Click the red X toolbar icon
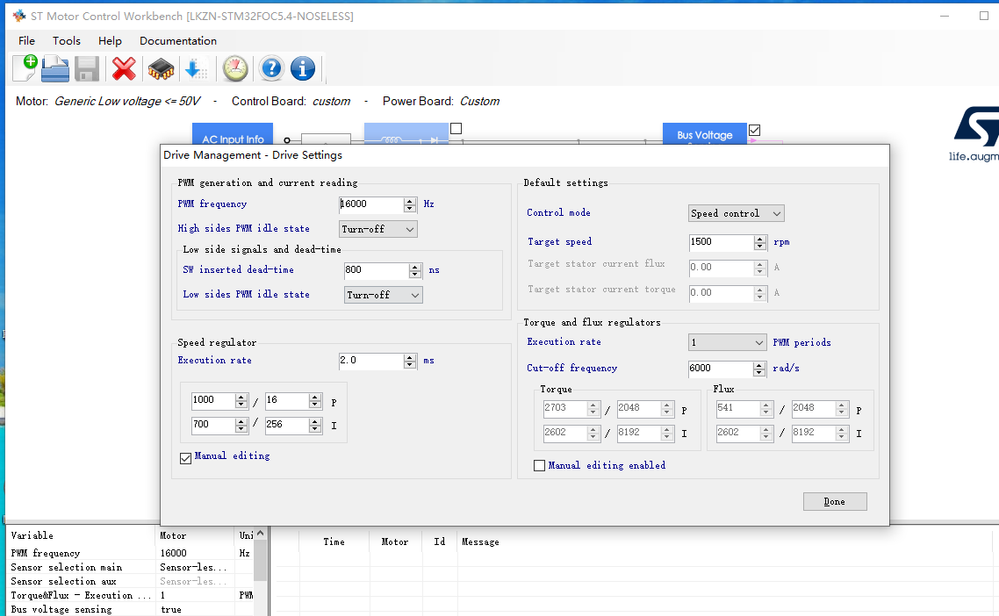The height and width of the screenshot is (616, 999). 124,68
